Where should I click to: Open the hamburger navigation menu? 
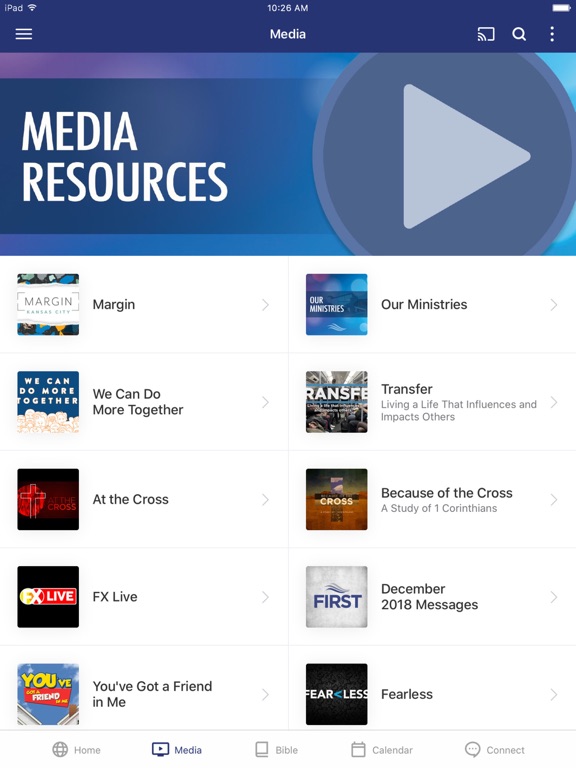(x=24, y=34)
